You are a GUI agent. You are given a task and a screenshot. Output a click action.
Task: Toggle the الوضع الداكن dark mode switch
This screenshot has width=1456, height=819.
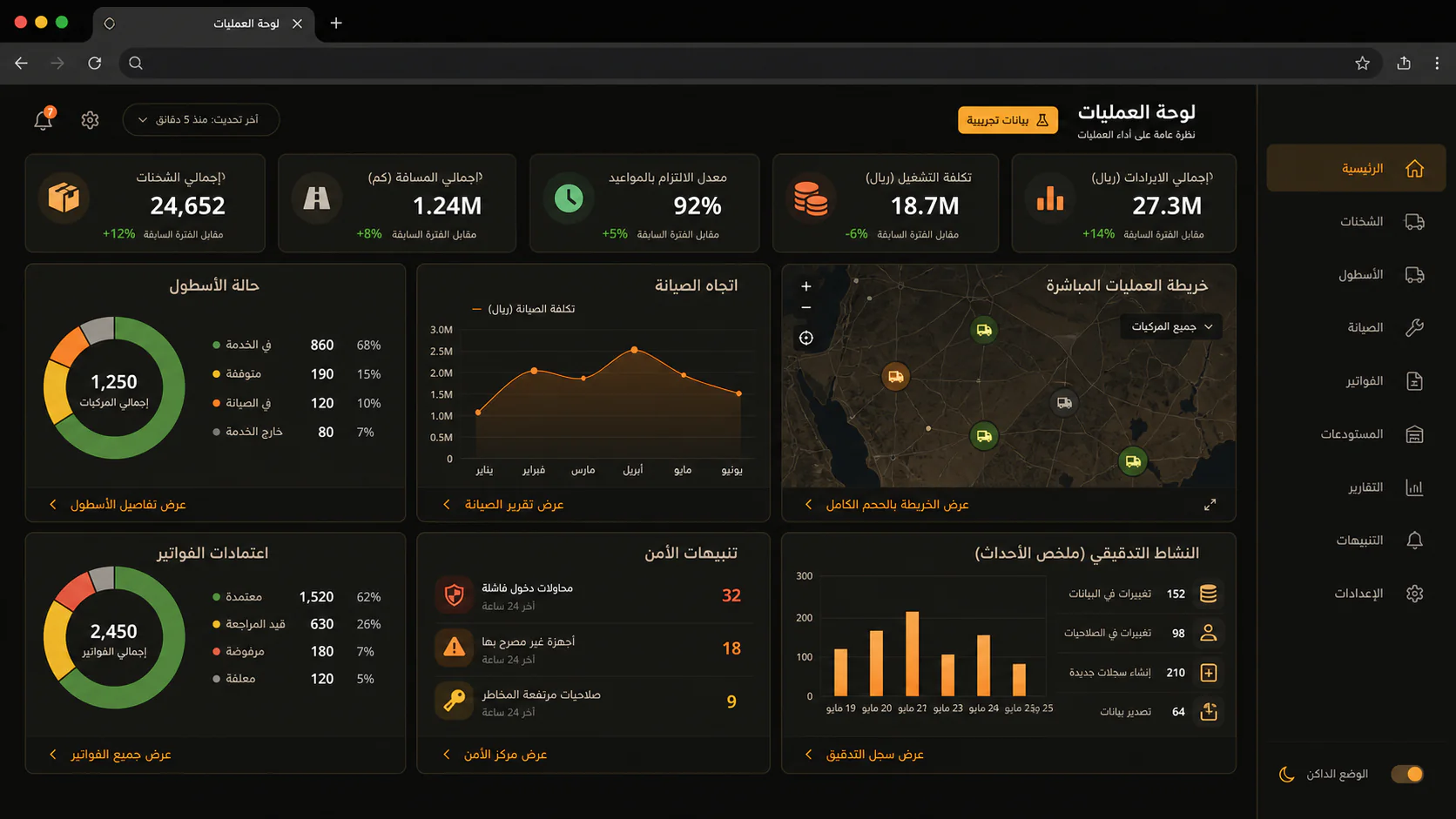(x=1406, y=774)
